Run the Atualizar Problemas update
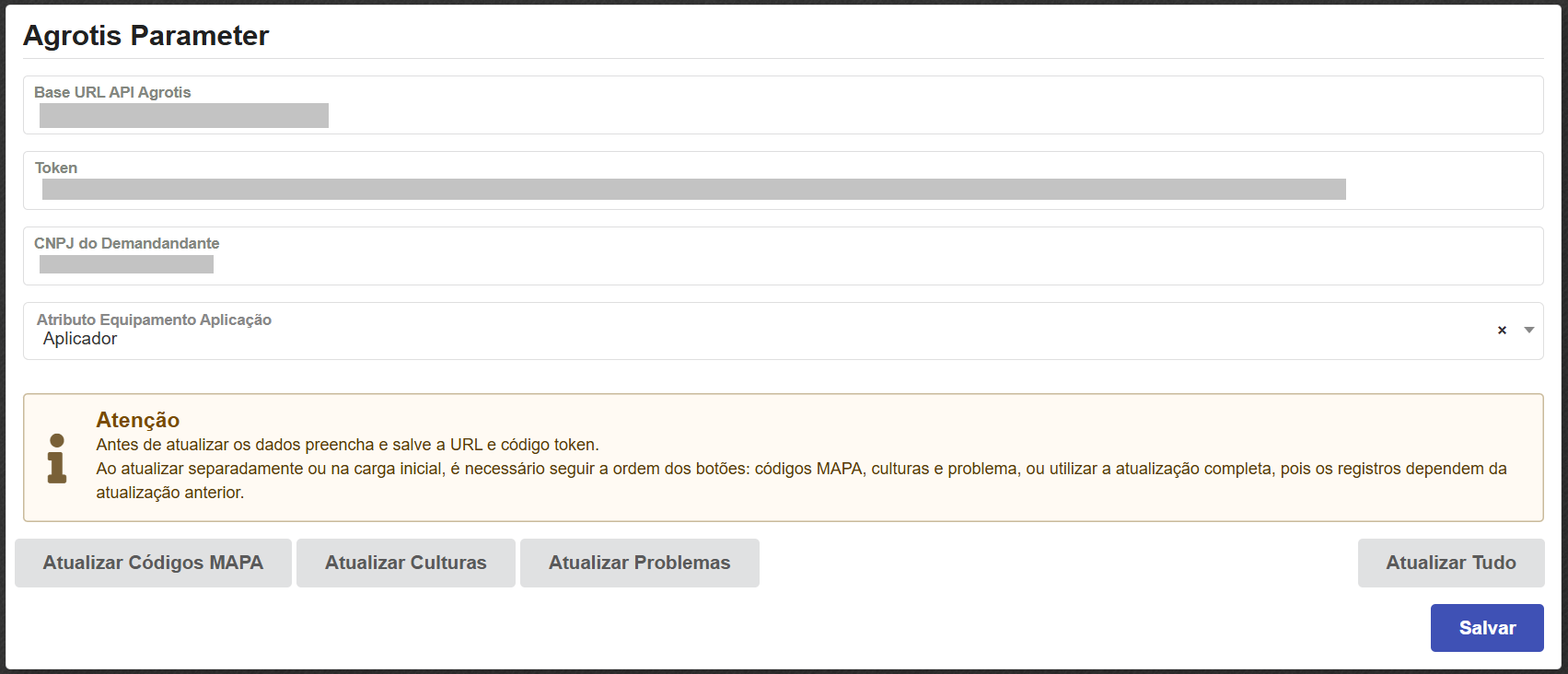Viewport: 1568px width, 674px height. [640, 563]
